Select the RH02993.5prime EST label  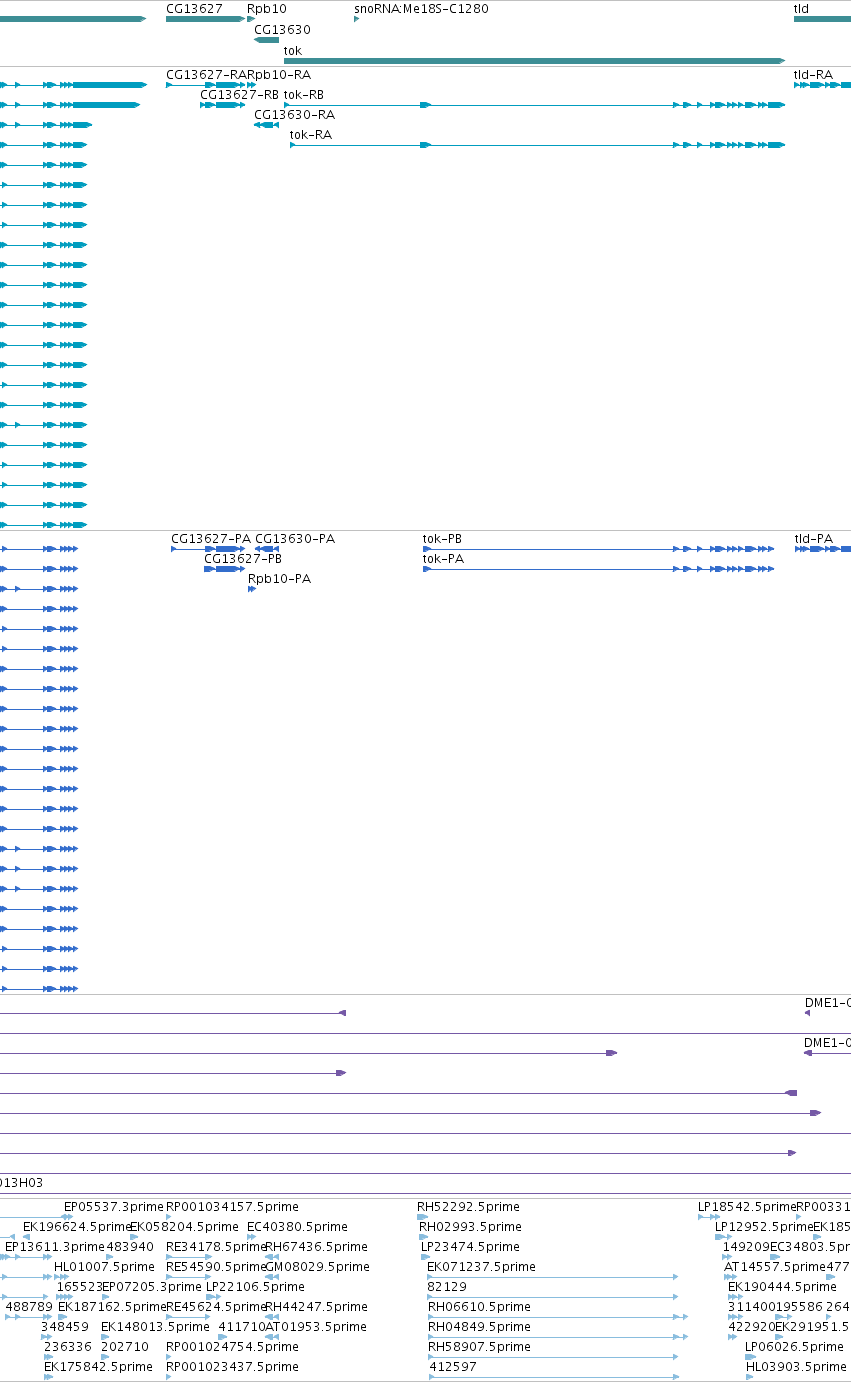(470, 1226)
